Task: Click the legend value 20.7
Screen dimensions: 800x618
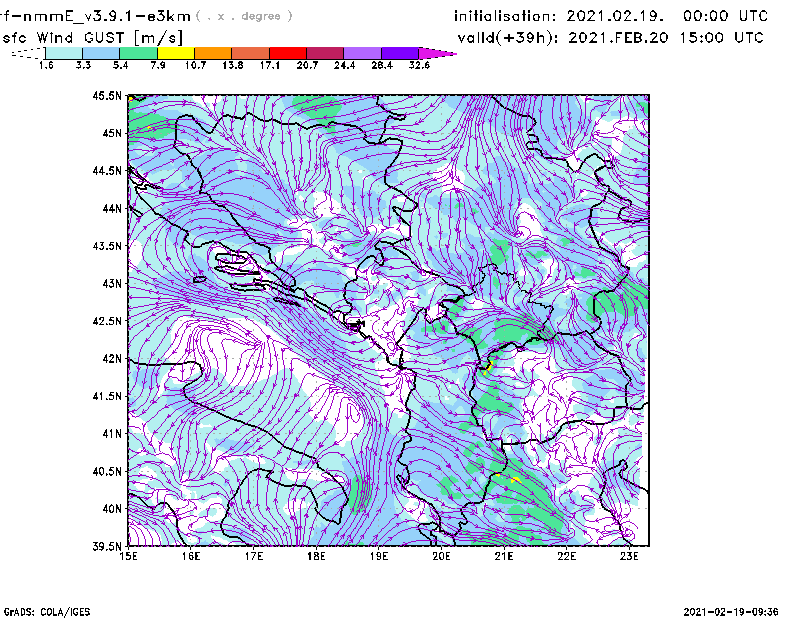Action: 307,65
